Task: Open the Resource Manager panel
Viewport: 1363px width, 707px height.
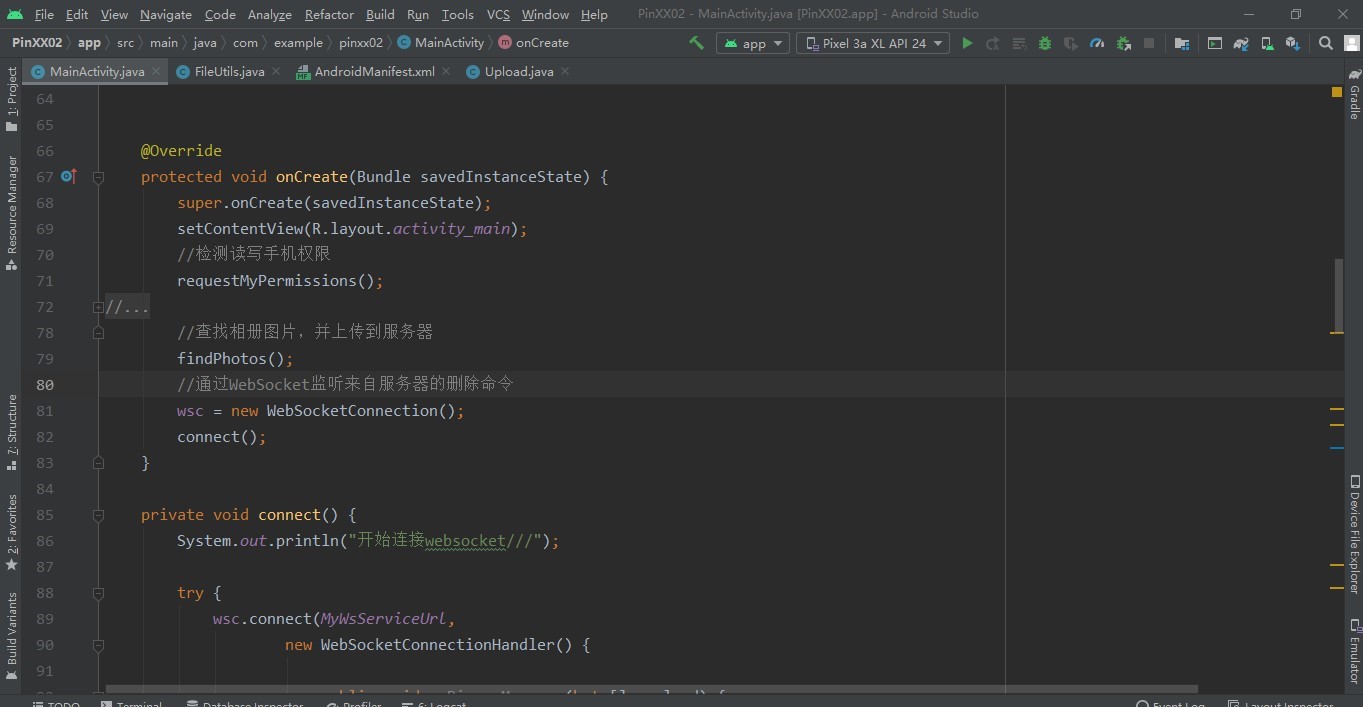Action: 12,212
